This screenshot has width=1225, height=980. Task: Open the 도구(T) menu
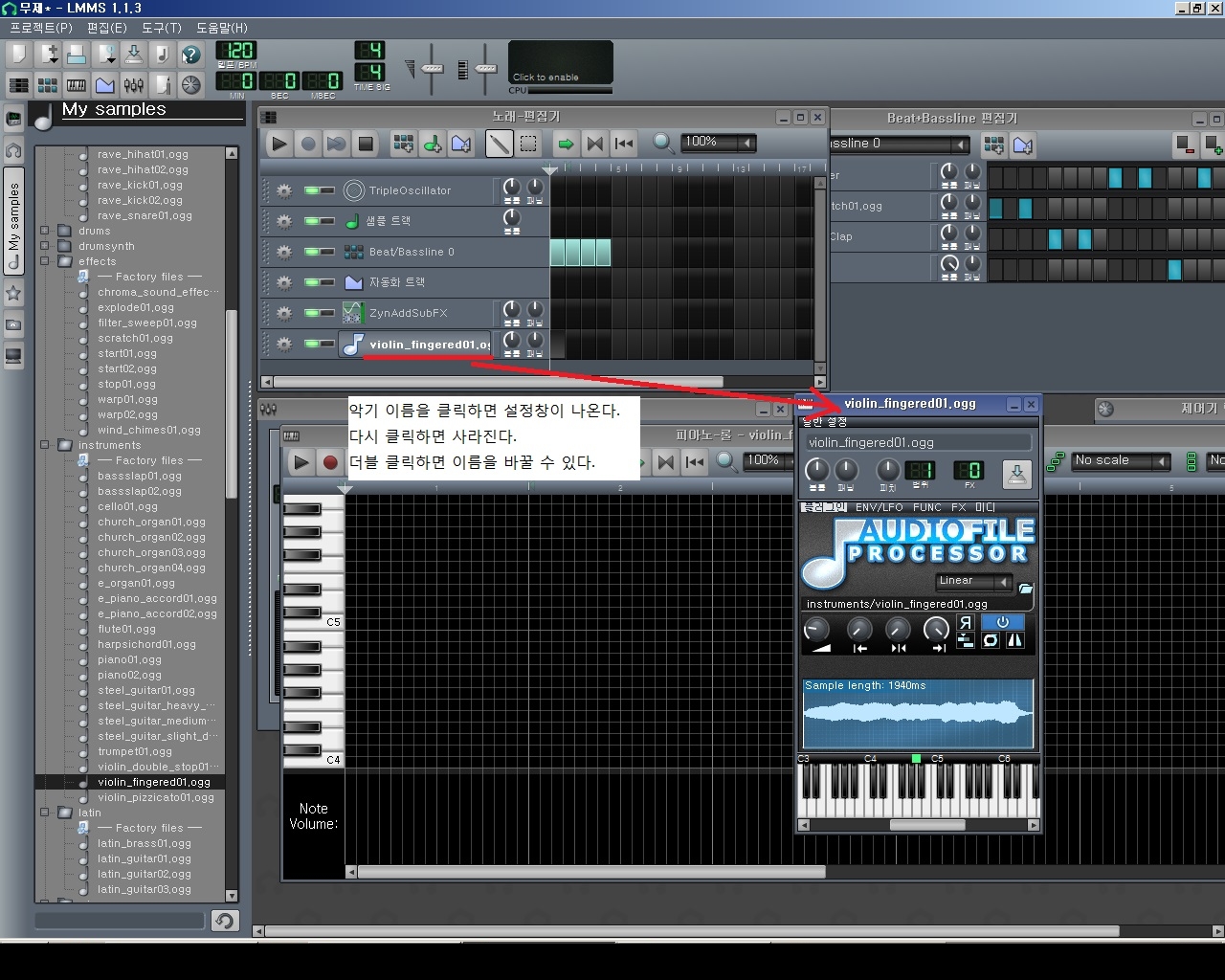[x=161, y=28]
